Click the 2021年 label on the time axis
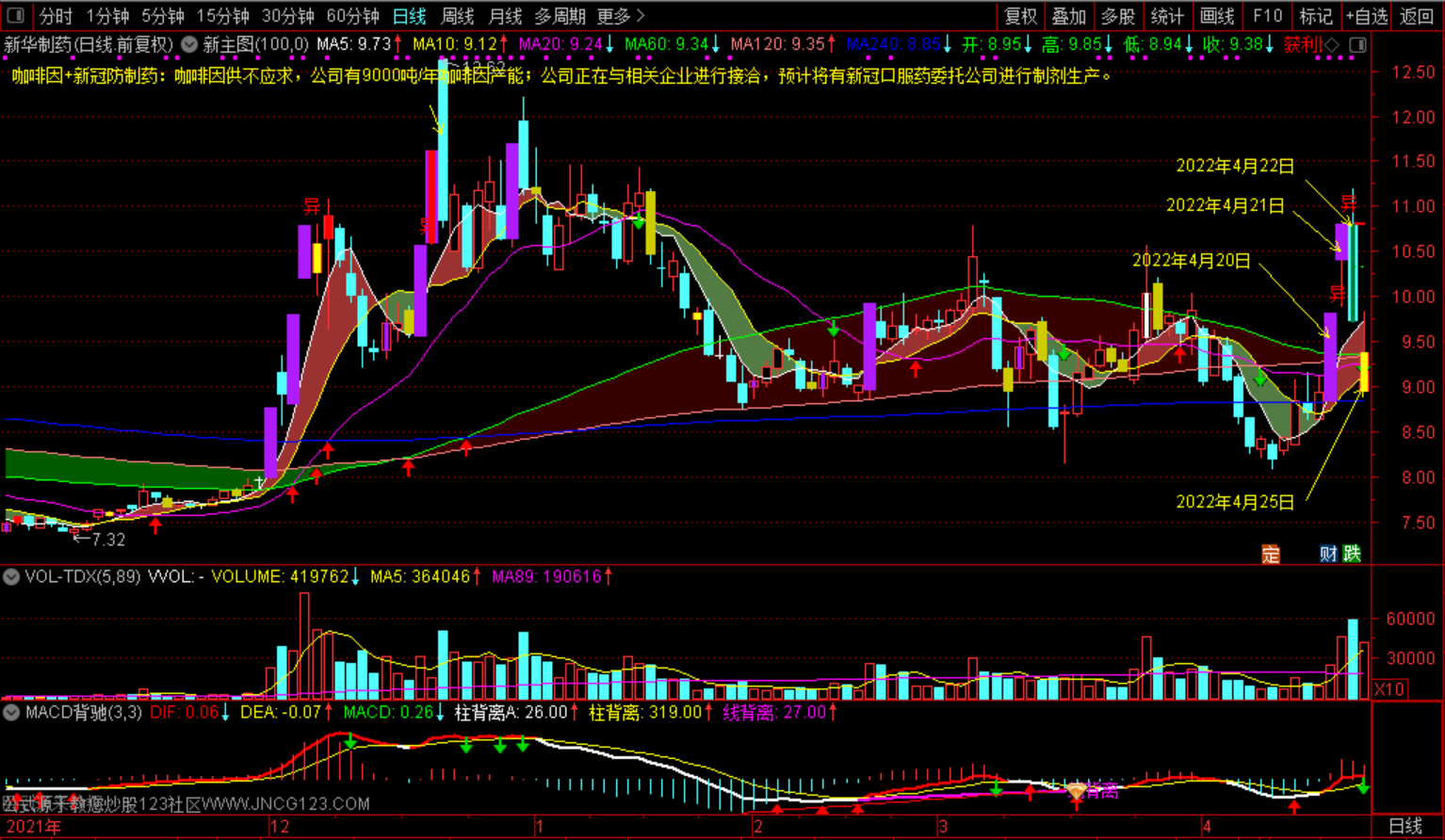This screenshot has width=1445, height=840. click(34, 827)
